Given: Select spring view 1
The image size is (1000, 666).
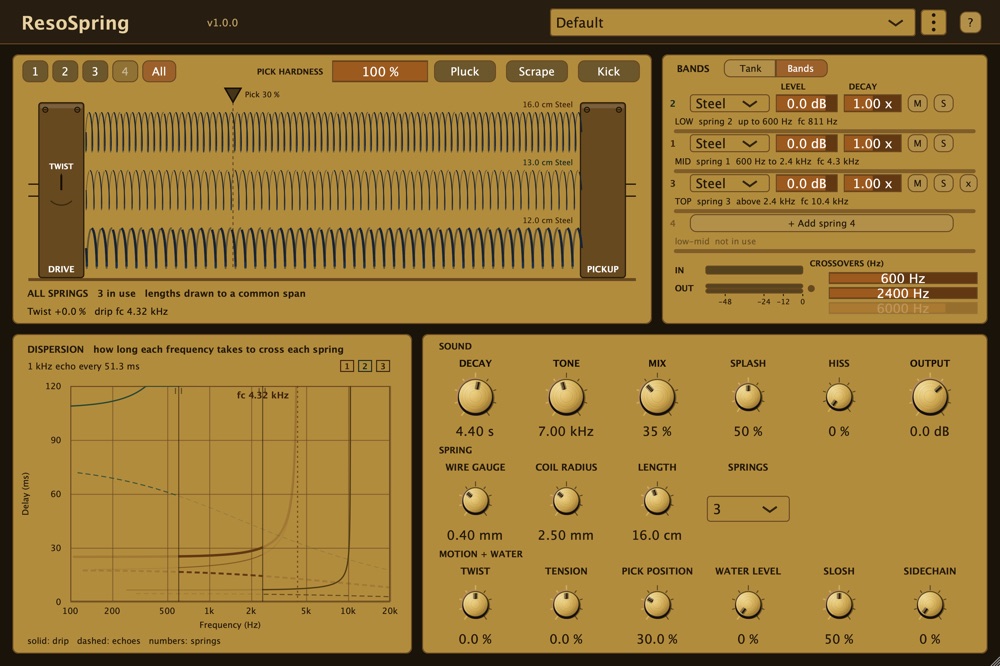Looking at the screenshot, I should (35, 71).
